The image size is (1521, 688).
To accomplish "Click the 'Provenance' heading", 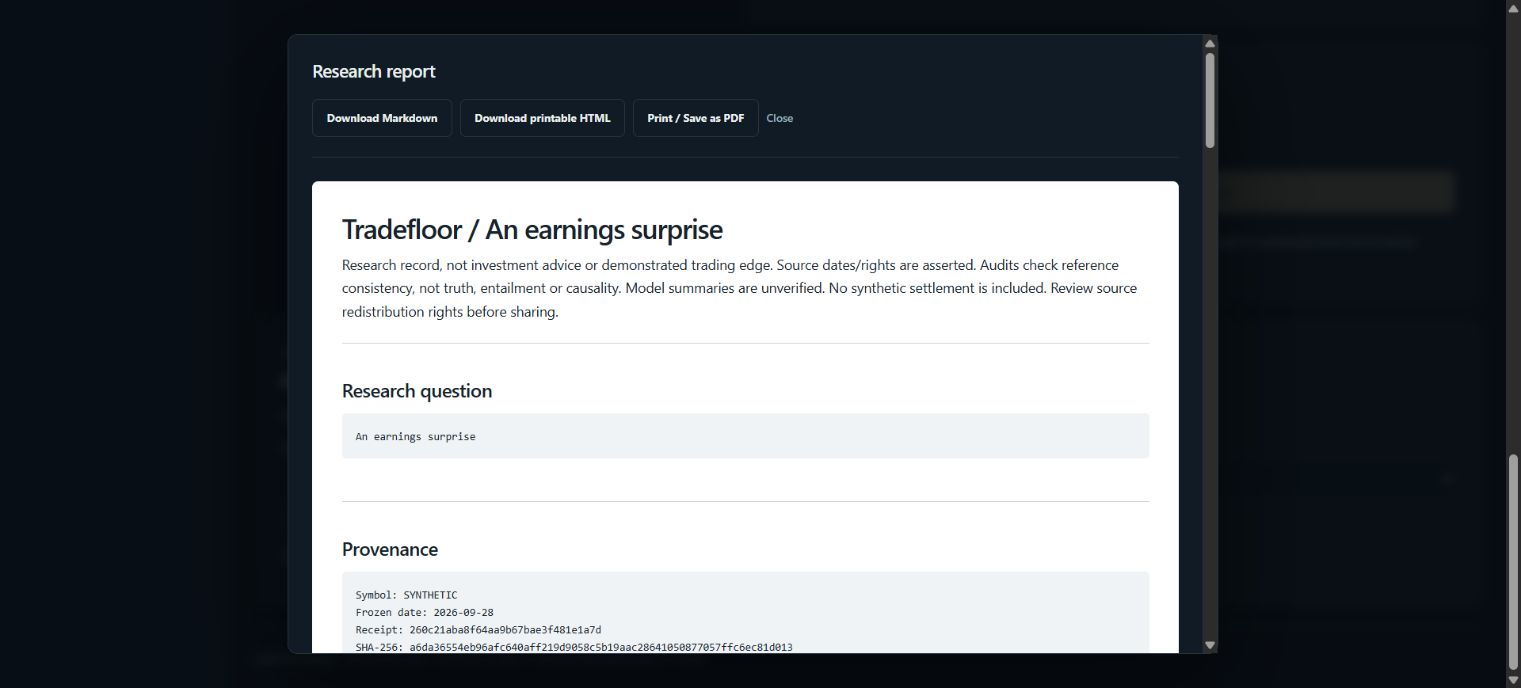I will click(x=390, y=549).
